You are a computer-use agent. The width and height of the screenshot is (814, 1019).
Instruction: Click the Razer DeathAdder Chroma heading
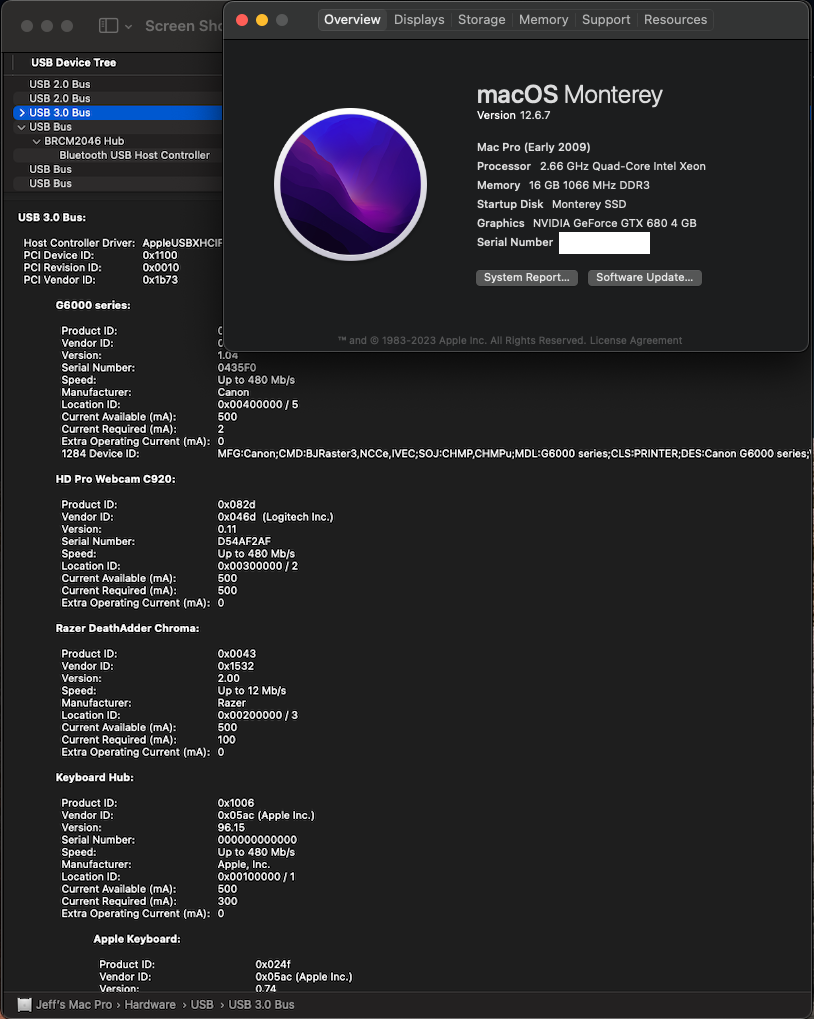click(x=127, y=628)
